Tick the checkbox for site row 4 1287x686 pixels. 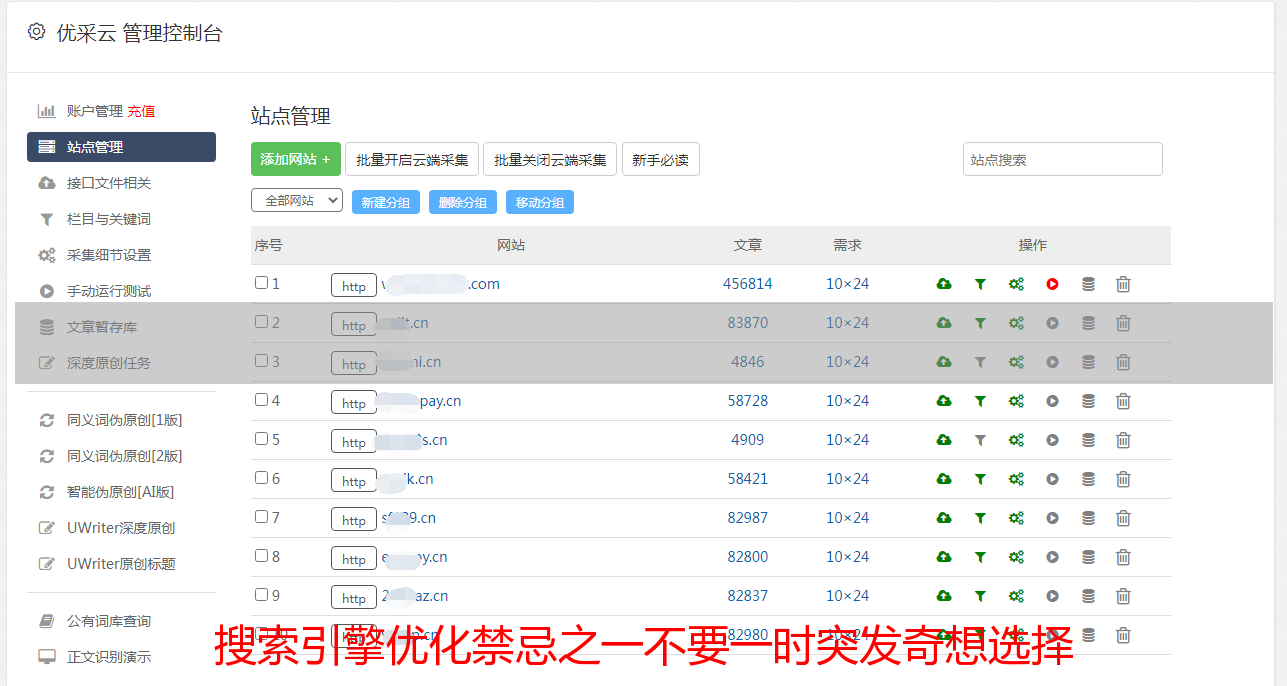pyautogui.click(x=261, y=400)
